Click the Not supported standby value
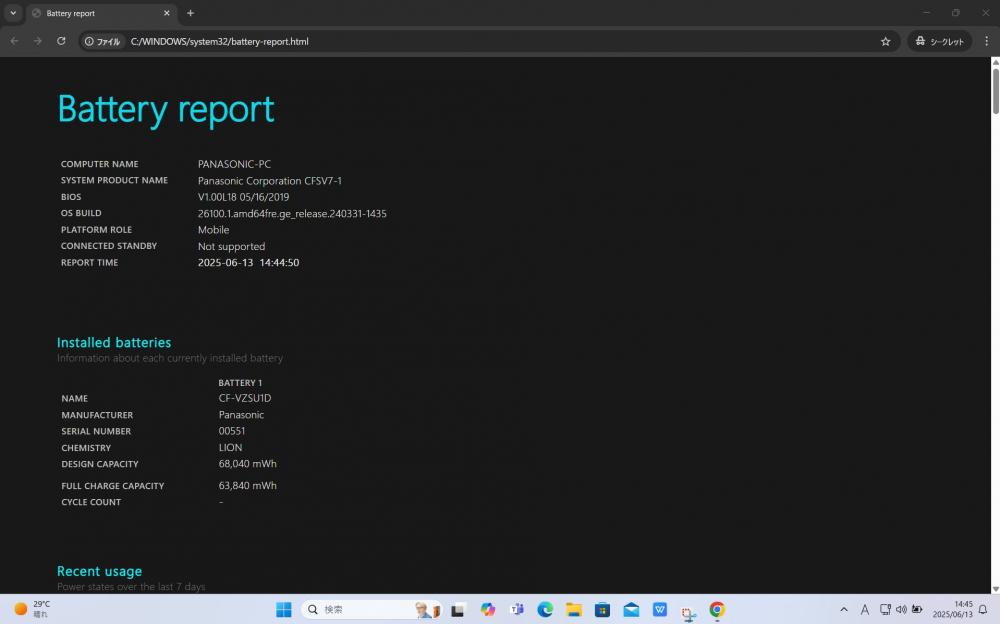Viewport: 1000px width, 624px height. click(x=232, y=246)
